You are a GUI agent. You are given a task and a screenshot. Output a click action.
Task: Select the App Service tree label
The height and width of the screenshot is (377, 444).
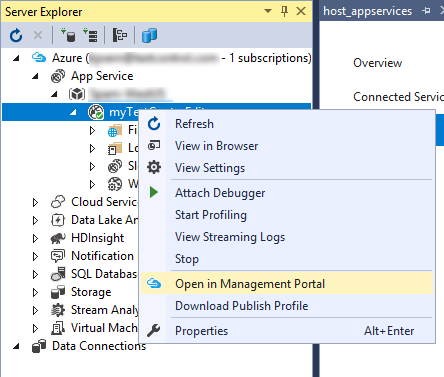tap(102, 76)
